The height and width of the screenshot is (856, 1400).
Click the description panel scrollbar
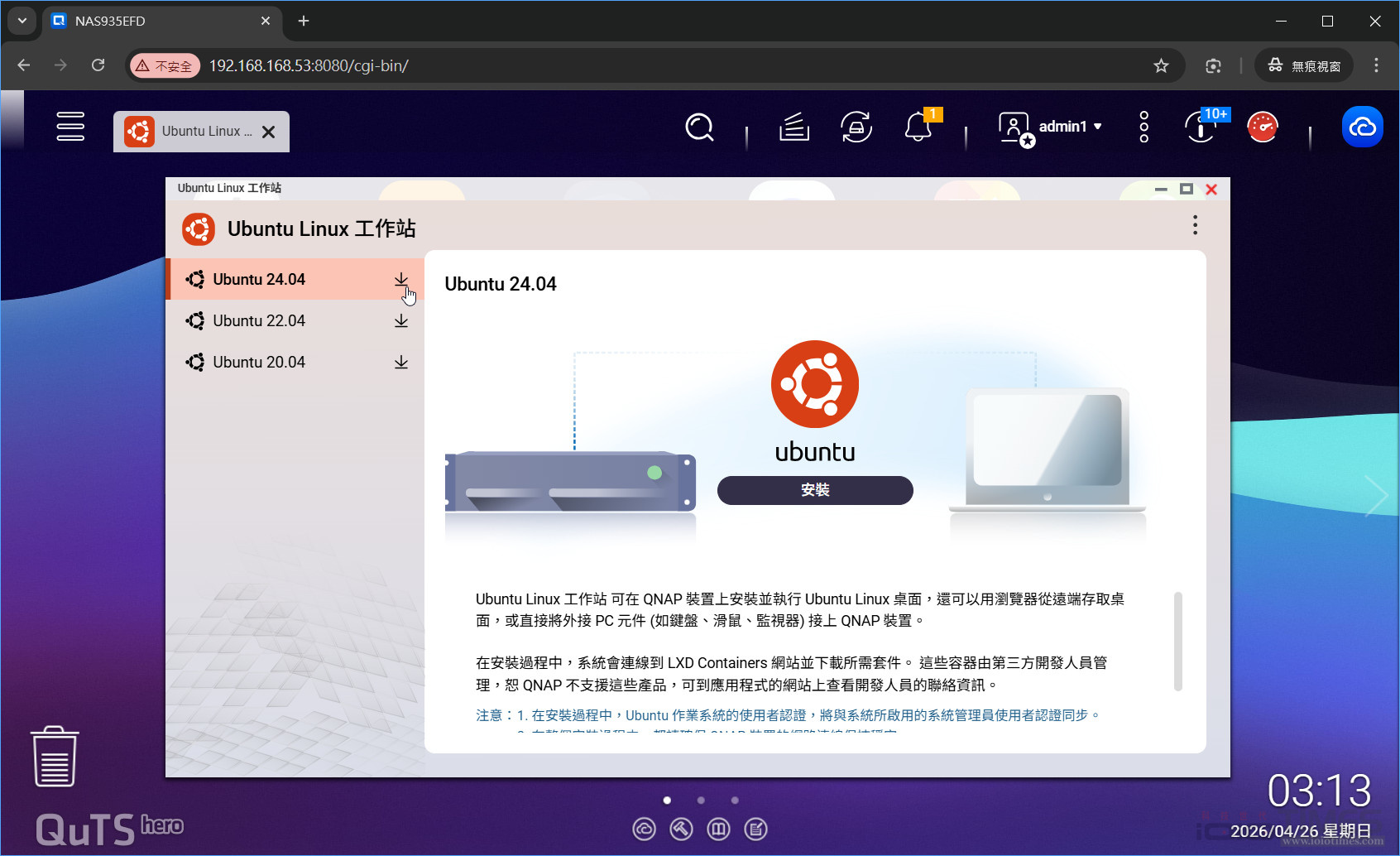[x=1178, y=642]
